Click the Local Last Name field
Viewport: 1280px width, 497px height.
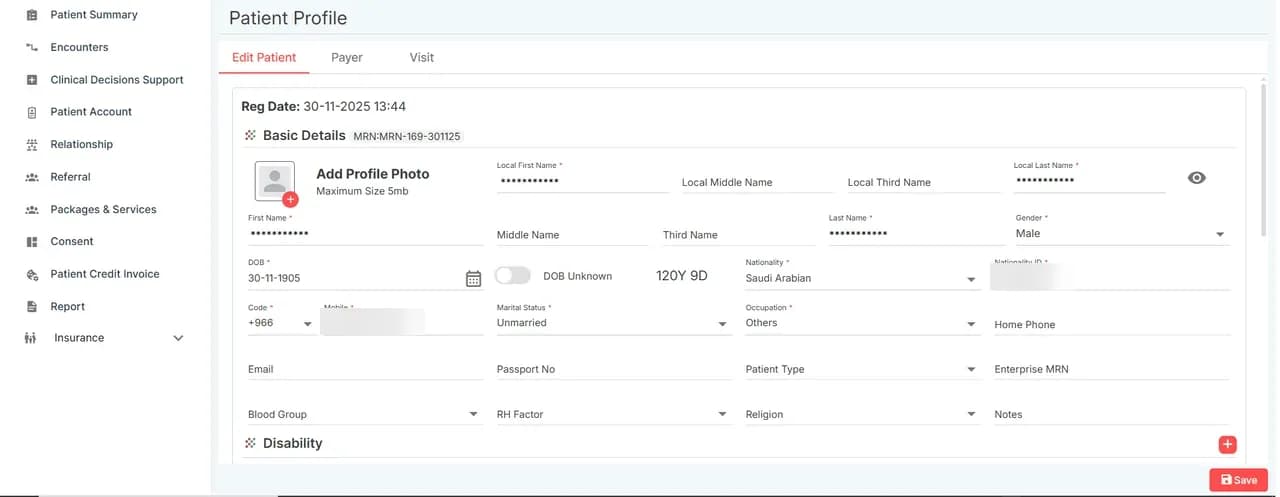pos(1090,181)
